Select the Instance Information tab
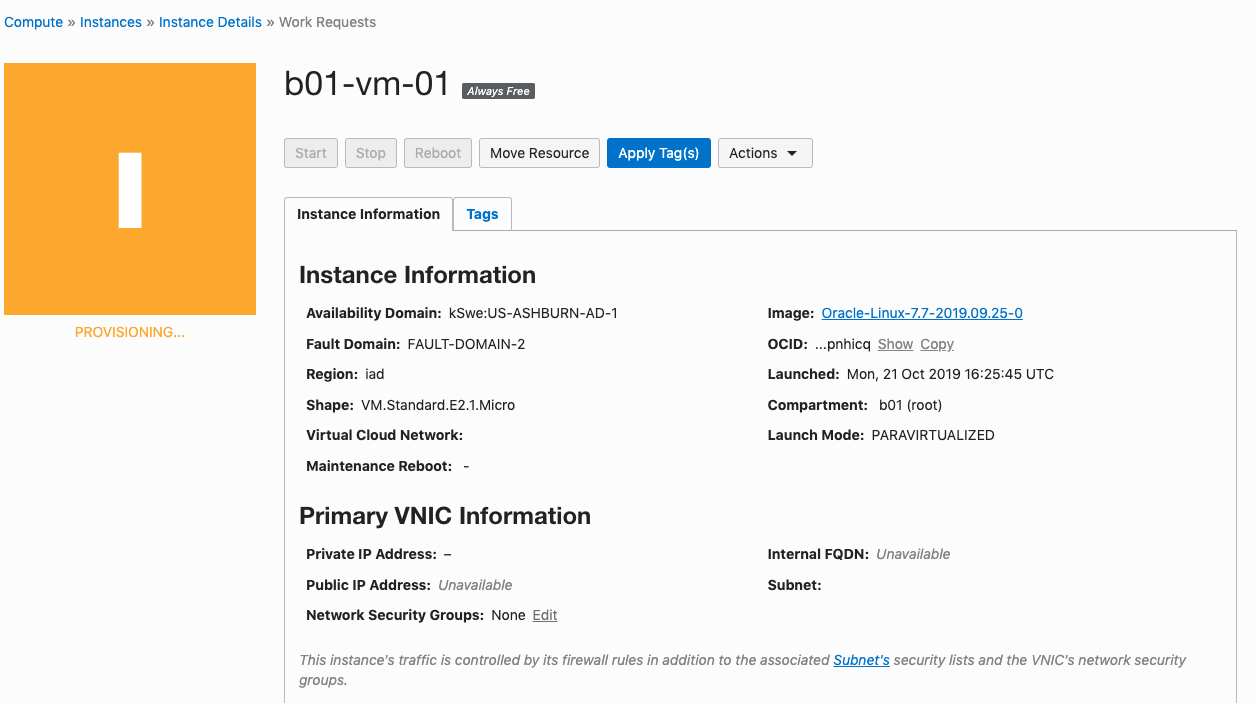 [x=368, y=213]
